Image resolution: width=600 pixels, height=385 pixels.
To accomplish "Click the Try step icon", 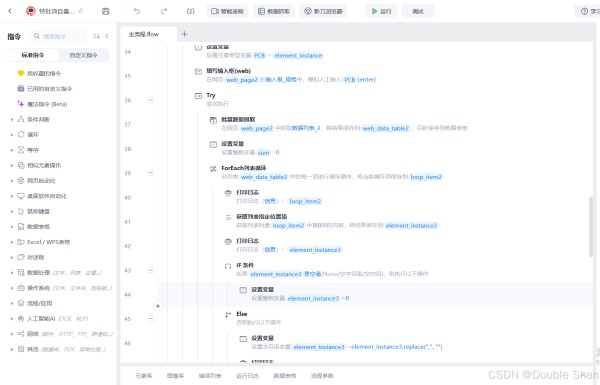I will click(198, 96).
